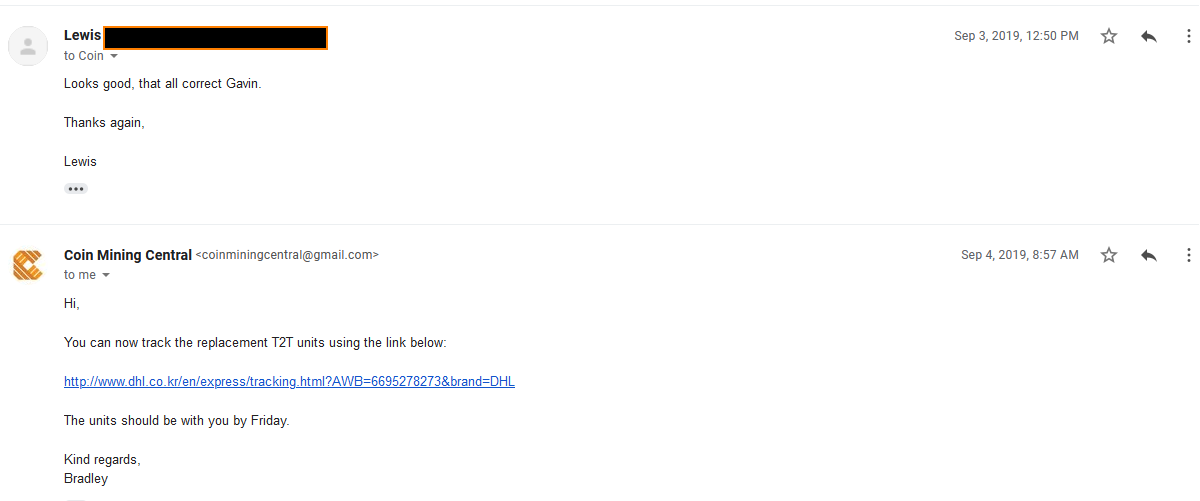1200x501 pixels.
Task: Click sender name Coin Mining Central
Action: [x=128, y=255]
